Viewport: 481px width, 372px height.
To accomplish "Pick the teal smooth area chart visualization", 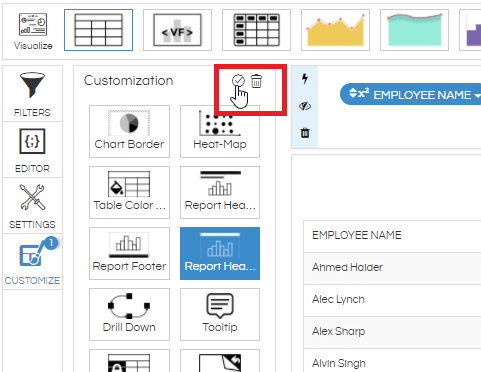I will click(x=414, y=30).
